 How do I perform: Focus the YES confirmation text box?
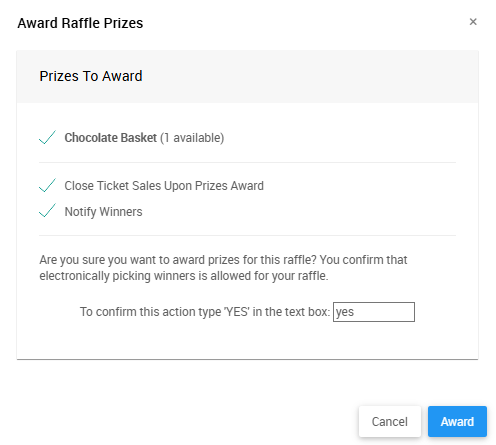coord(374,312)
